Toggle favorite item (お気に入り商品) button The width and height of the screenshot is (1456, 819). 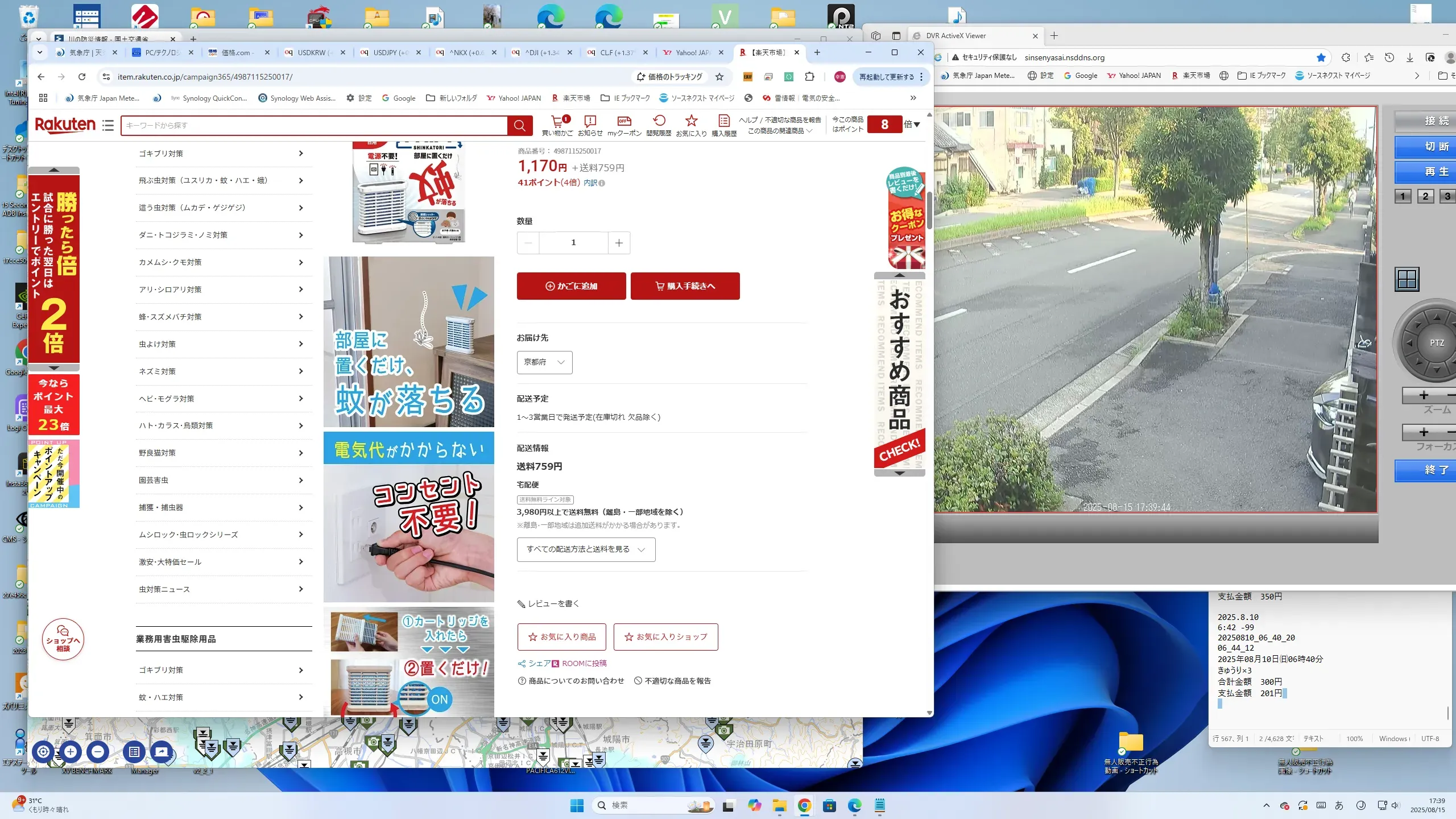click(561, 637)
